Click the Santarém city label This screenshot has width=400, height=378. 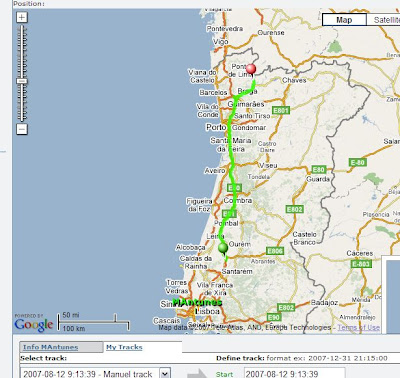pyautogui.click(x=237, y=271)
